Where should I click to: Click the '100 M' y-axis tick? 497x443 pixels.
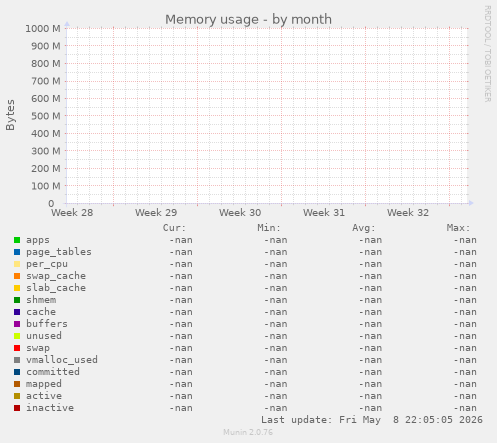[x=46, y=186]
